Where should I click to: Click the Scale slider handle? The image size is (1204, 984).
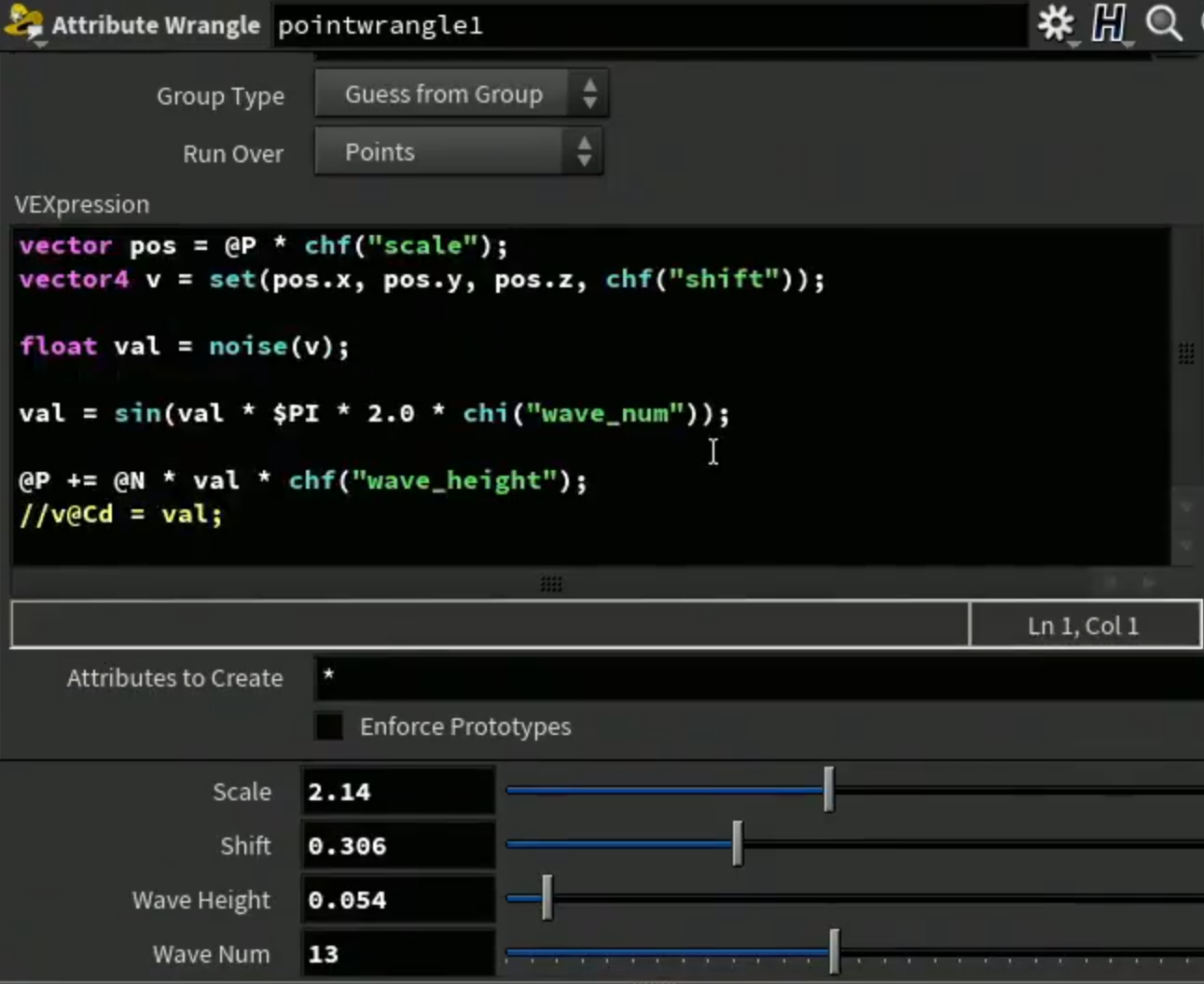tap(829, 790)
